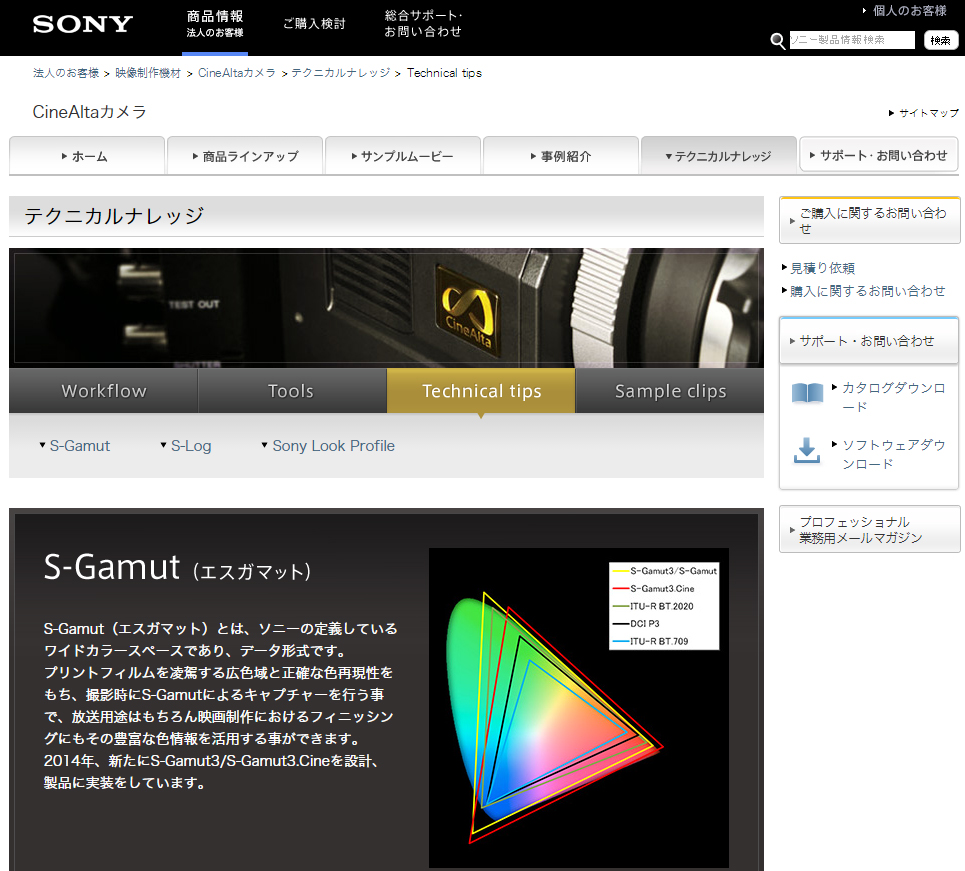Image resolution: width=965 pixels, height=871 pixels.
Task: Click the サポート・お問い合わせ navigation button
Action: click(x=877, y=154)
